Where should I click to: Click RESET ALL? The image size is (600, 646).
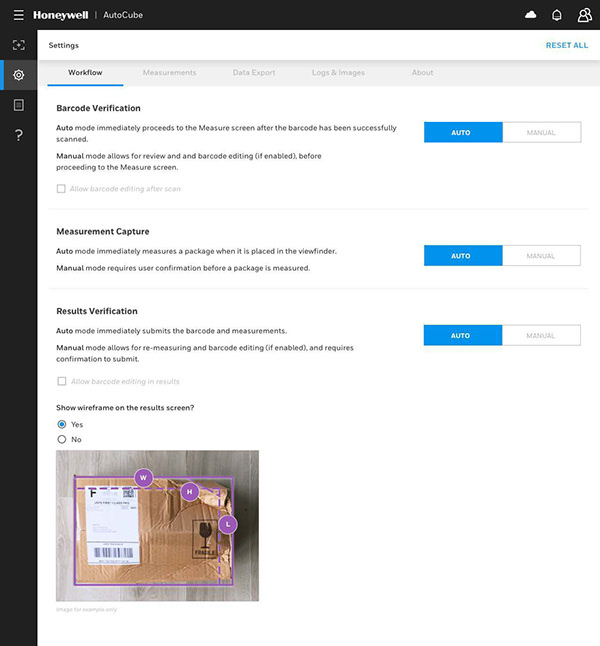tap(567, 45)
